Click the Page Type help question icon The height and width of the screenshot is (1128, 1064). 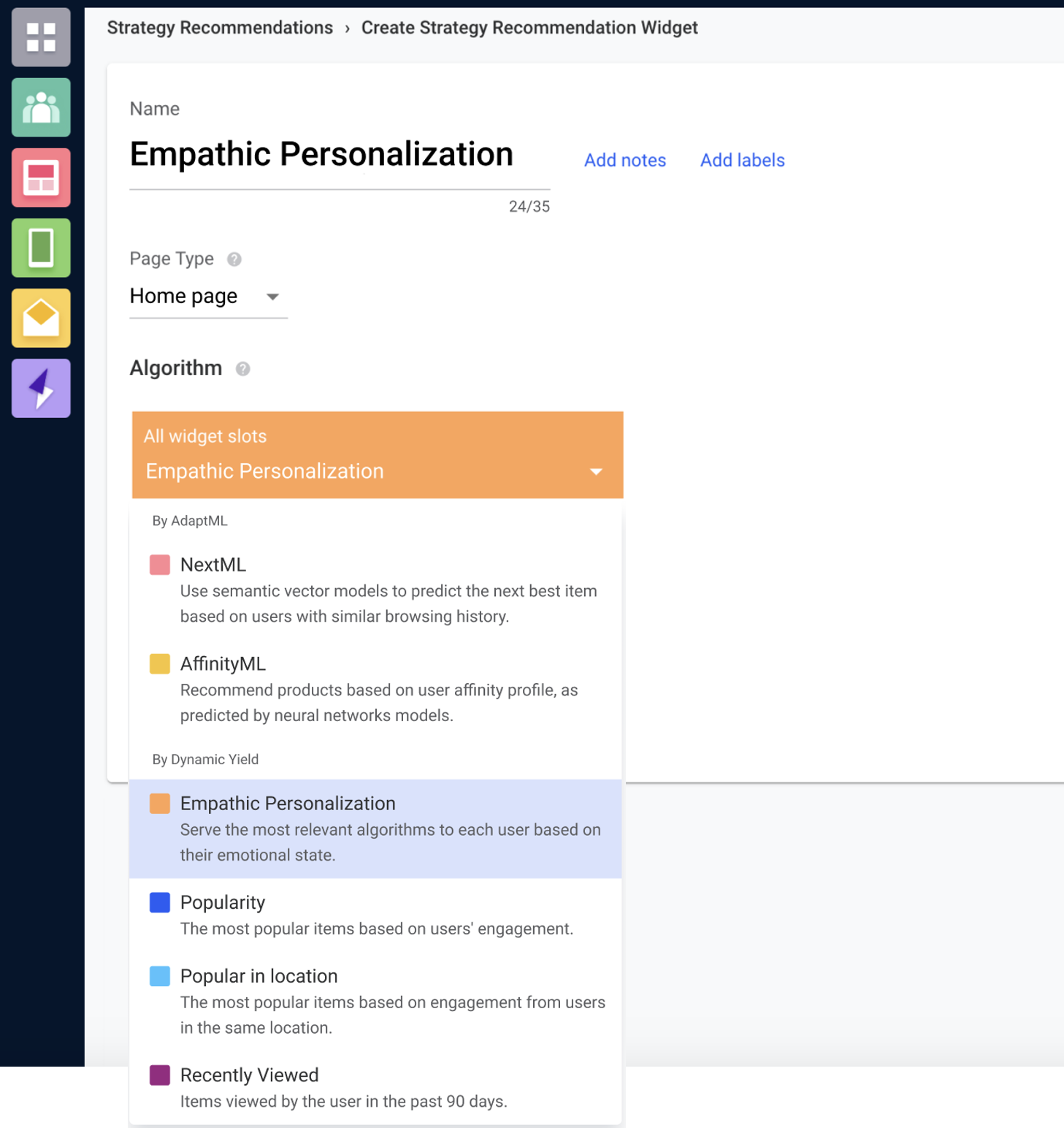[234, 259]
